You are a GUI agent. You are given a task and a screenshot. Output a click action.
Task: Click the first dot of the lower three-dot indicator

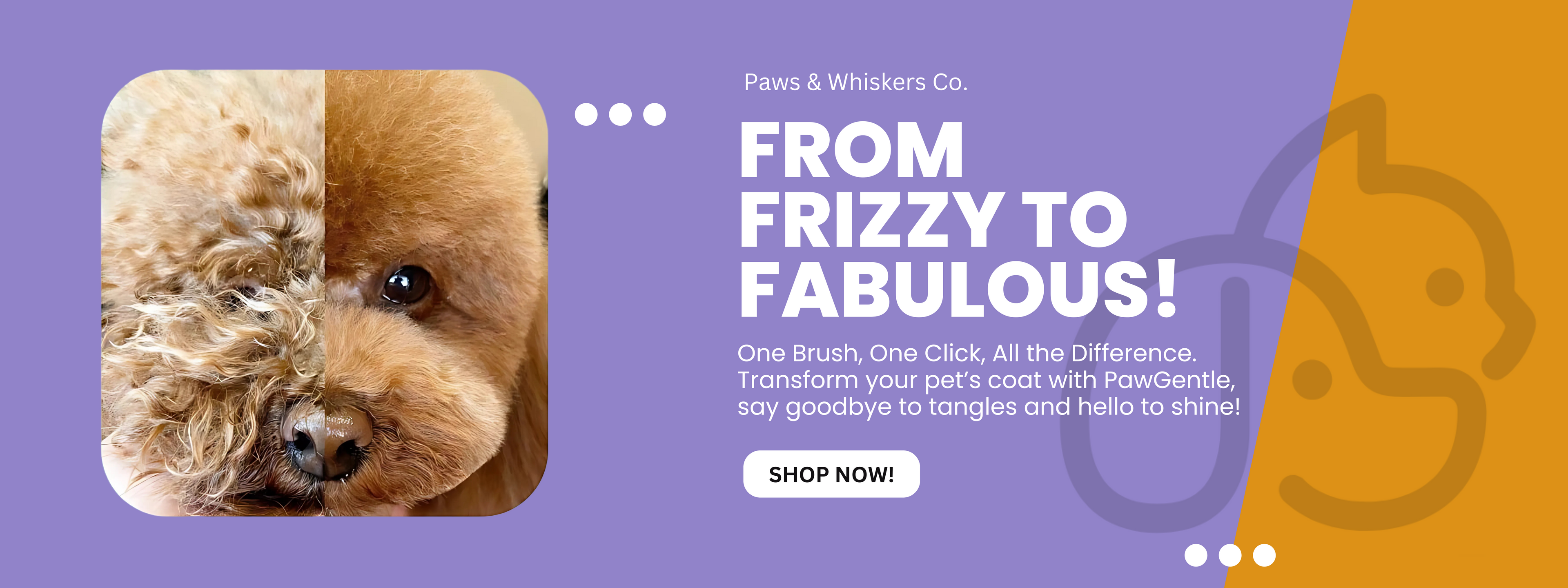tap(1196, 555)
